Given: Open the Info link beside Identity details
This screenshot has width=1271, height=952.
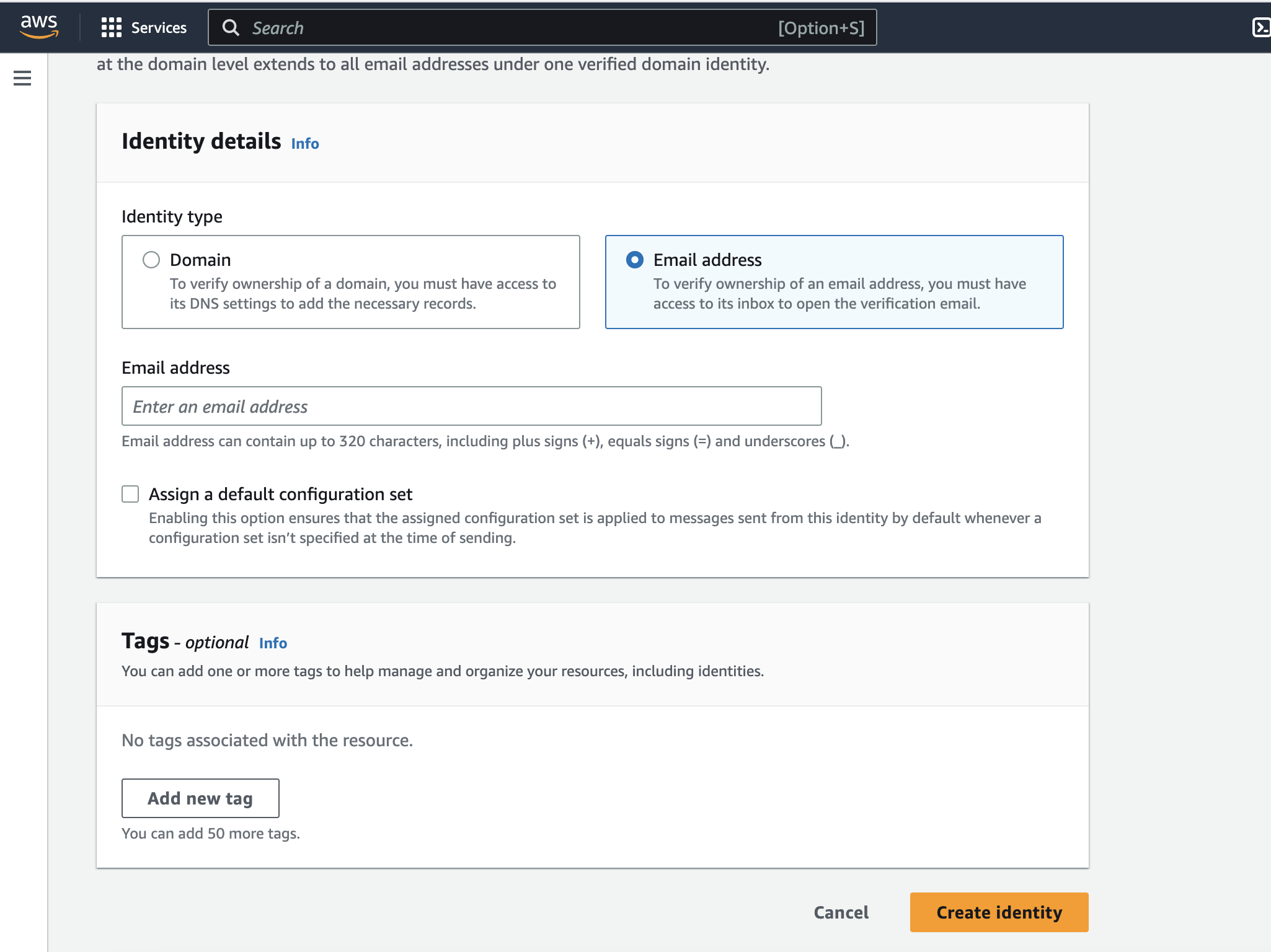Looking at the screenshot, I should click(305, 144).
